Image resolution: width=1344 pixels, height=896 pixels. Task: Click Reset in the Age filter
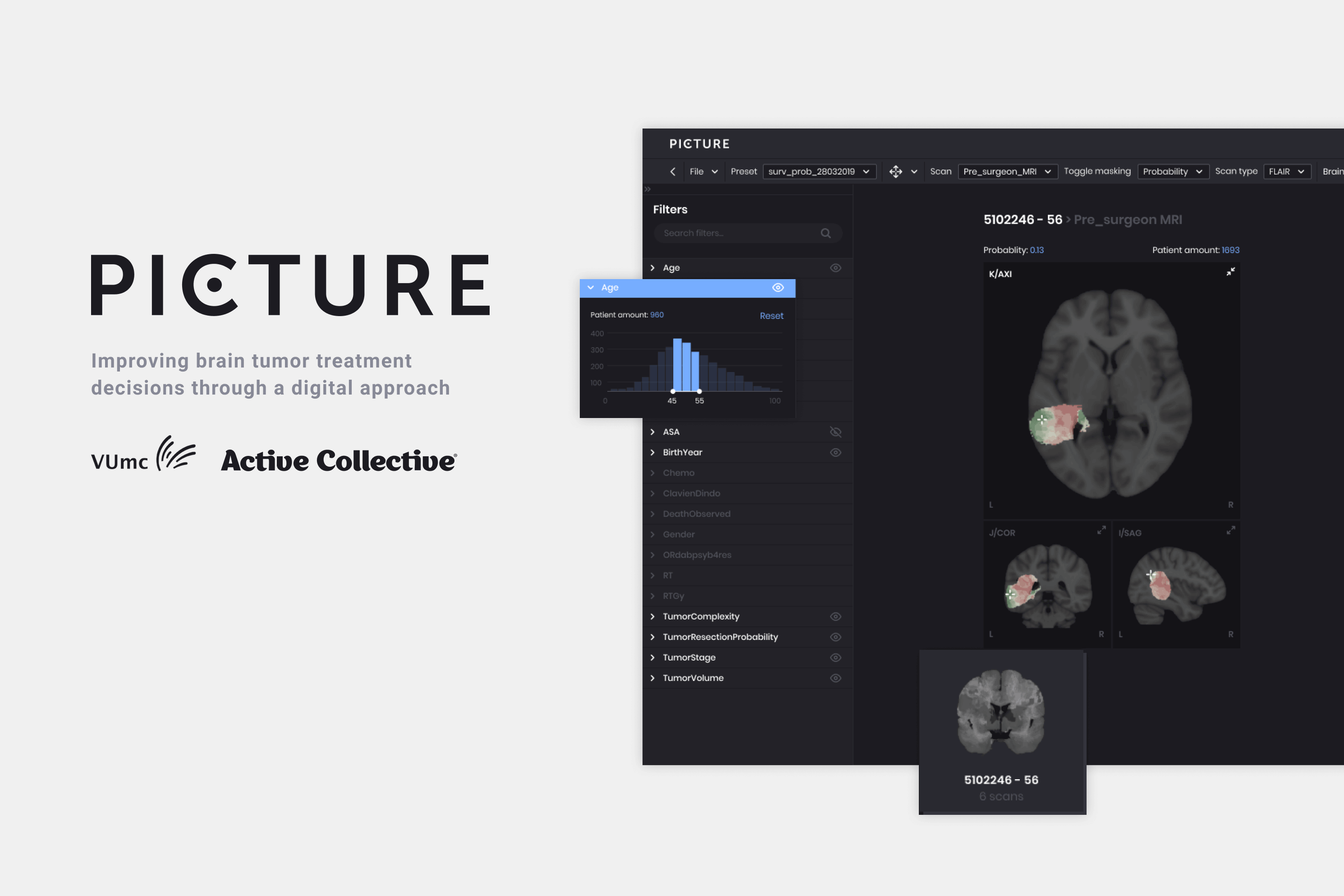(x=771, y=316)
